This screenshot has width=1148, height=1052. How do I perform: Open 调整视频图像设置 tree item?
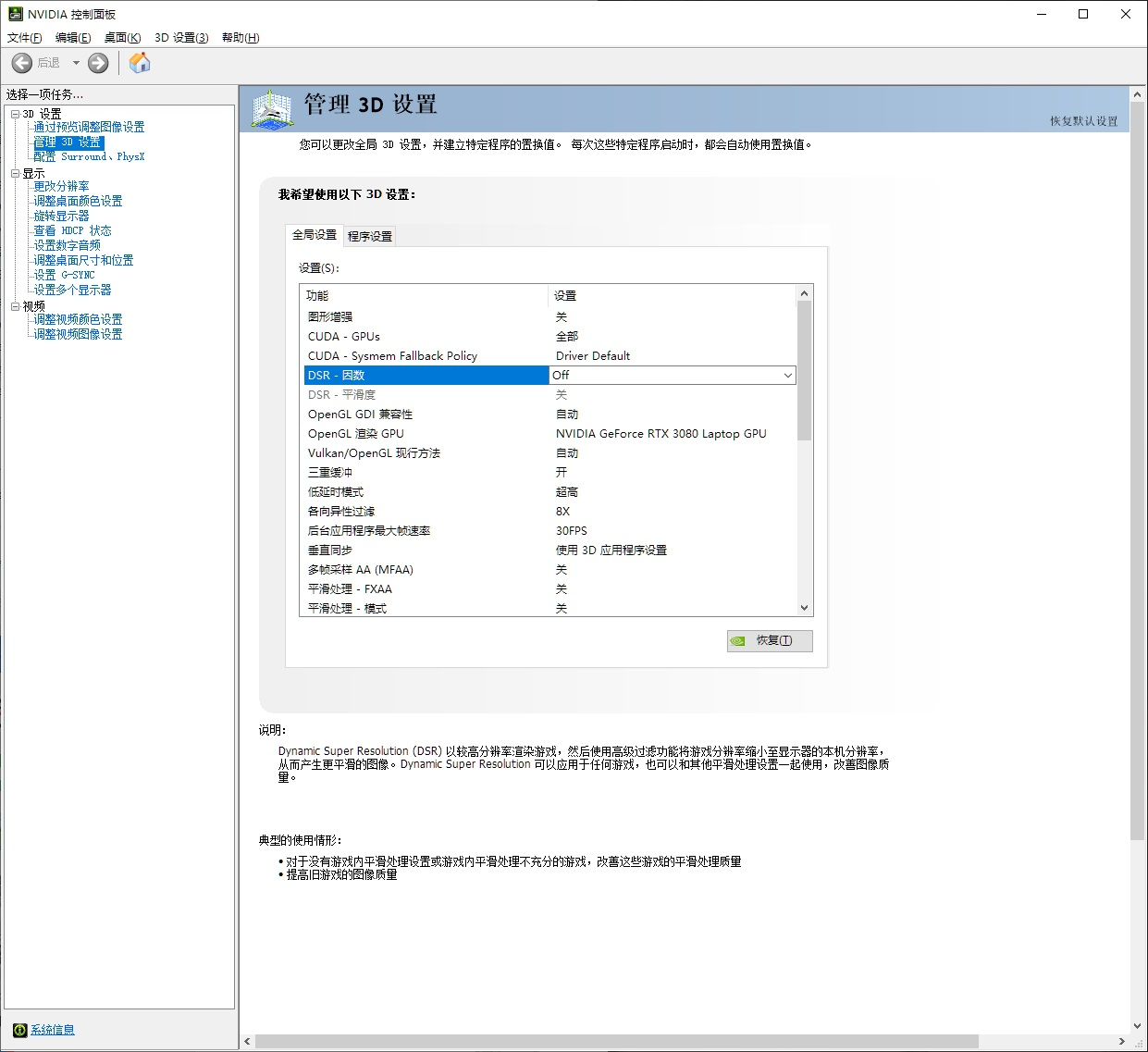78,334
